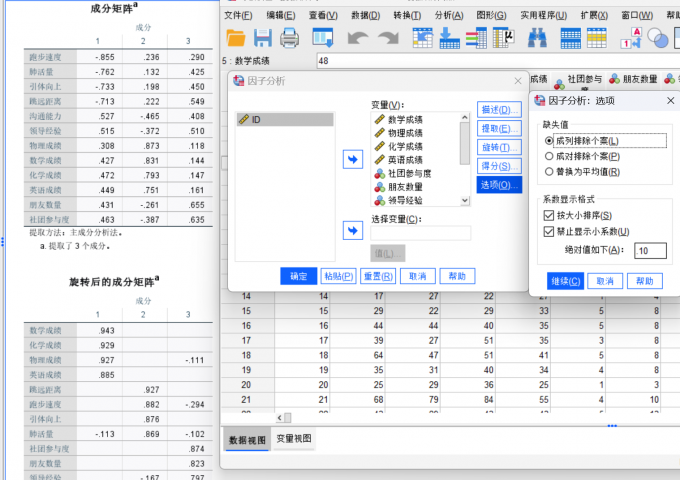Open the 分析 menu
The image size is (680, 480).
(449, 16)
